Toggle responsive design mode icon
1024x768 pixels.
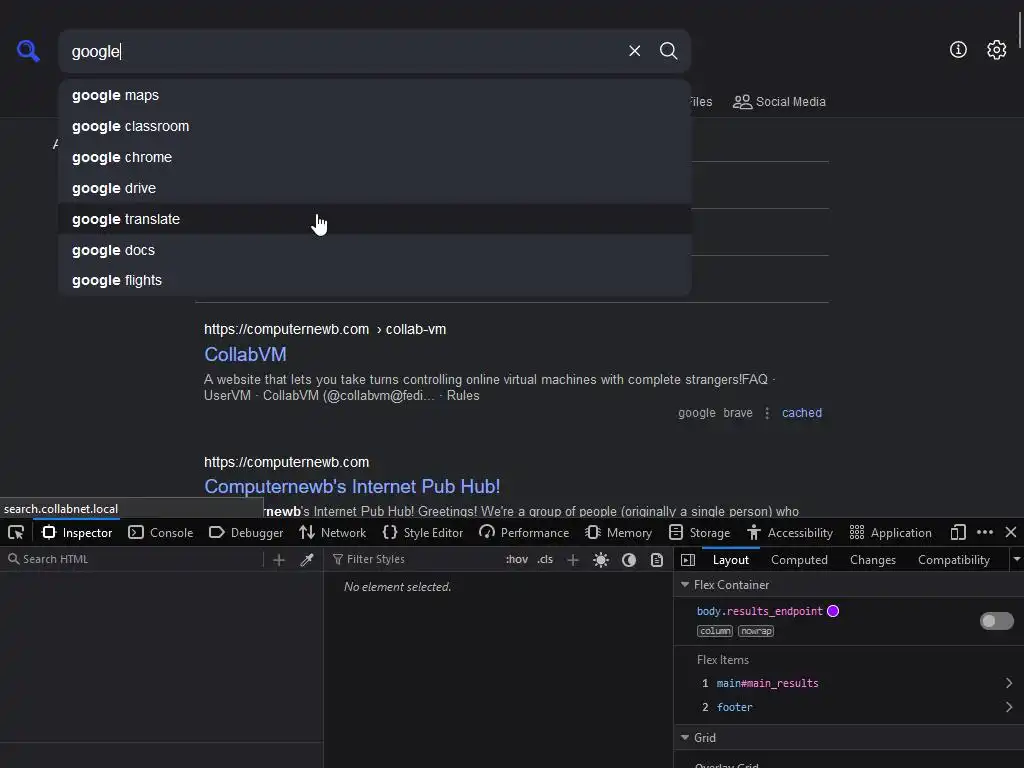(x=957, y=532)
